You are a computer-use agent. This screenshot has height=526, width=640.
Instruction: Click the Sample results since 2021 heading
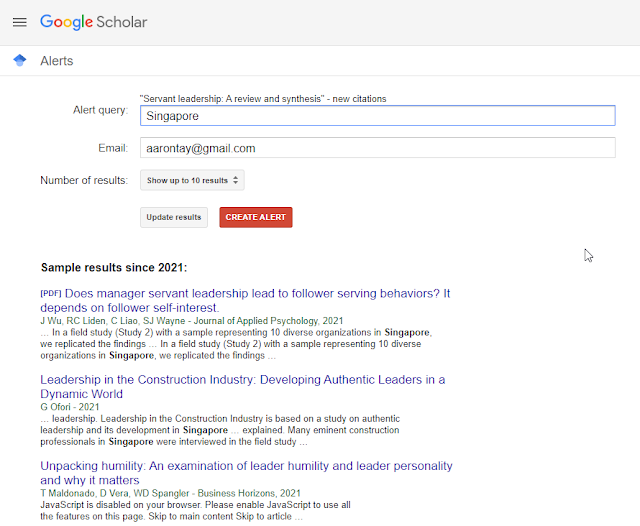(114, 268)
